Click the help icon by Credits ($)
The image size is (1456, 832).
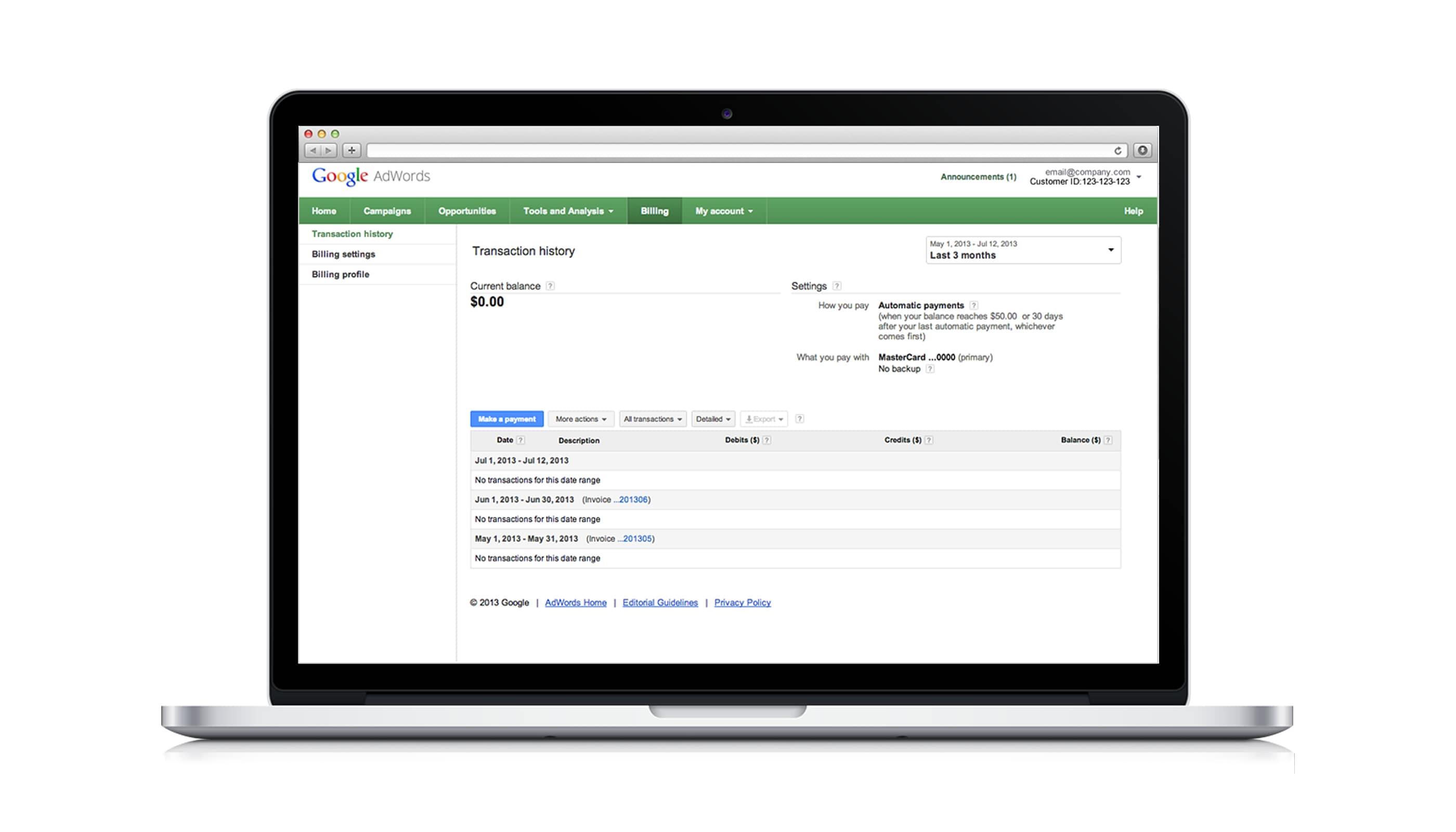click(x=929, y=440)
